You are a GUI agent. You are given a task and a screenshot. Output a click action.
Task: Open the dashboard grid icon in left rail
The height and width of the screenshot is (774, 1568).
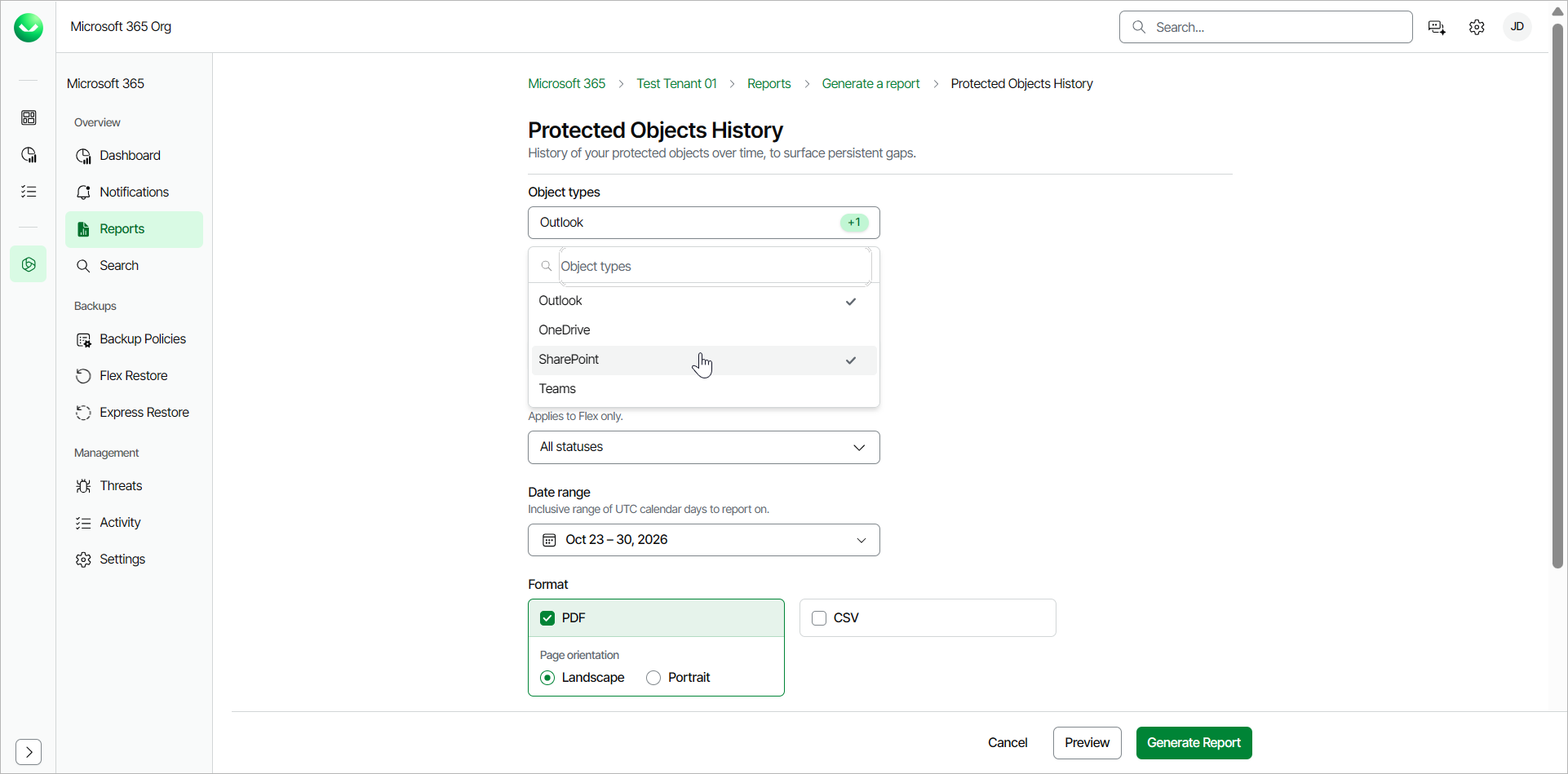click(x=29, y=118)
